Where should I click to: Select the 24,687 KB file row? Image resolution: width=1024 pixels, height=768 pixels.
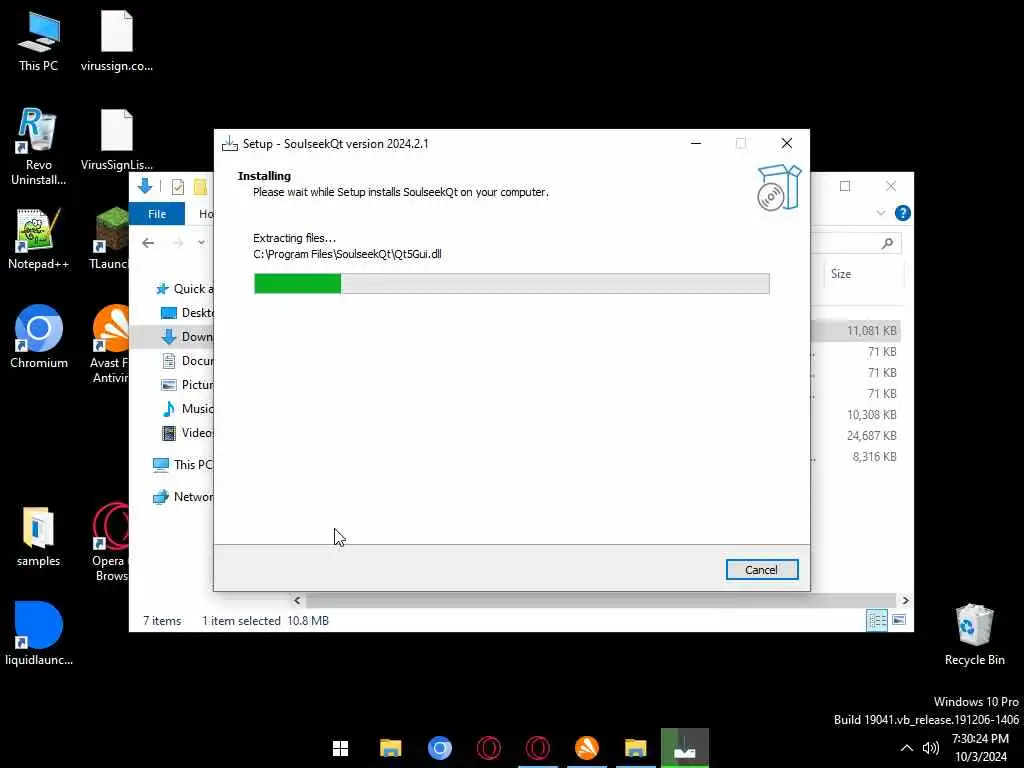856,436
